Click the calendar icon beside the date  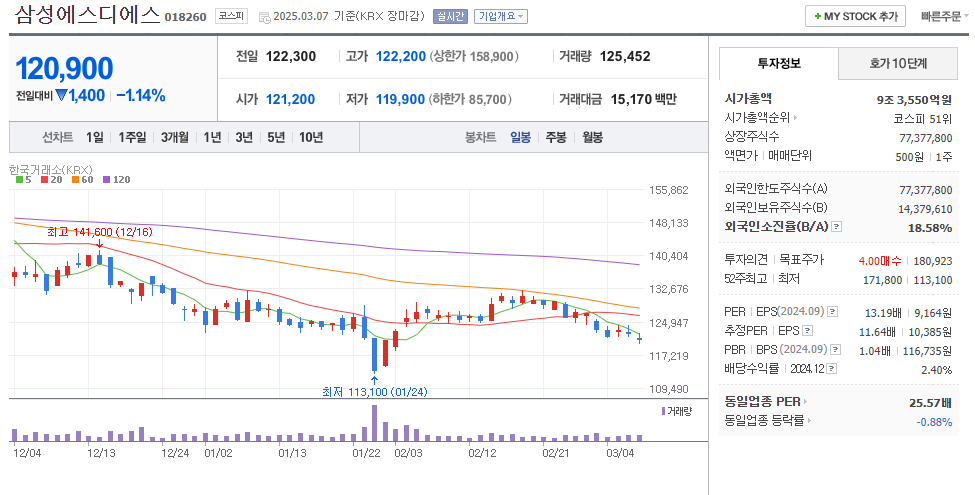[264, 17]
